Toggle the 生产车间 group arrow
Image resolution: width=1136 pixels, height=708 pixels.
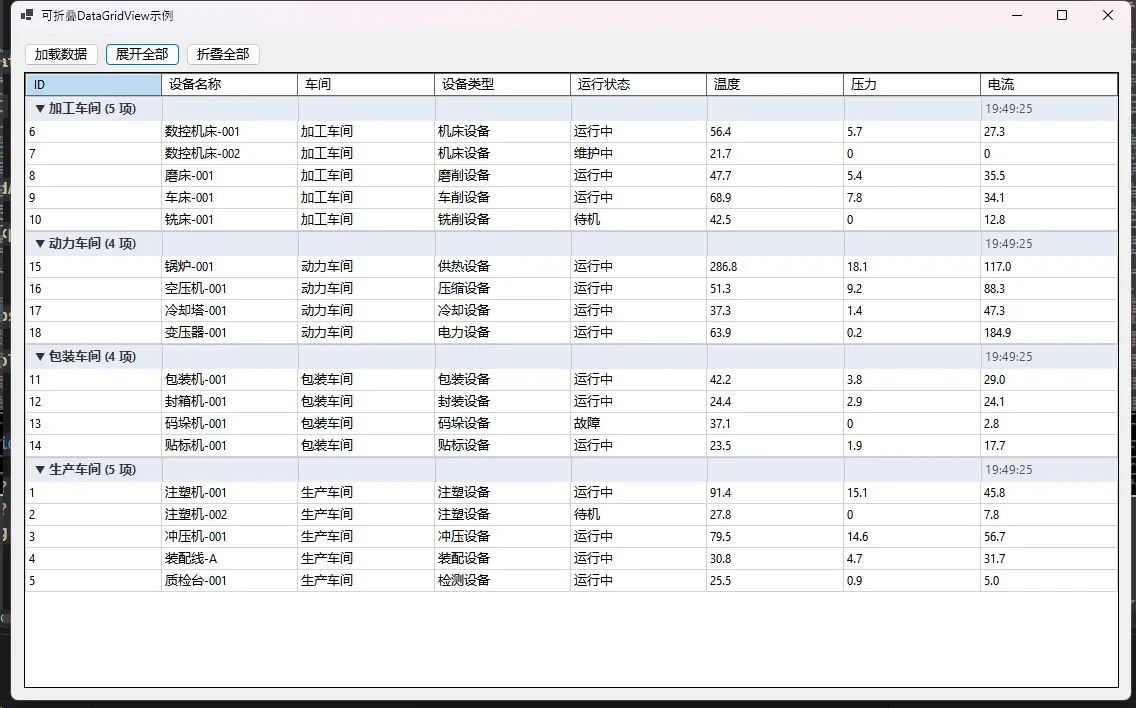[40, 469]
